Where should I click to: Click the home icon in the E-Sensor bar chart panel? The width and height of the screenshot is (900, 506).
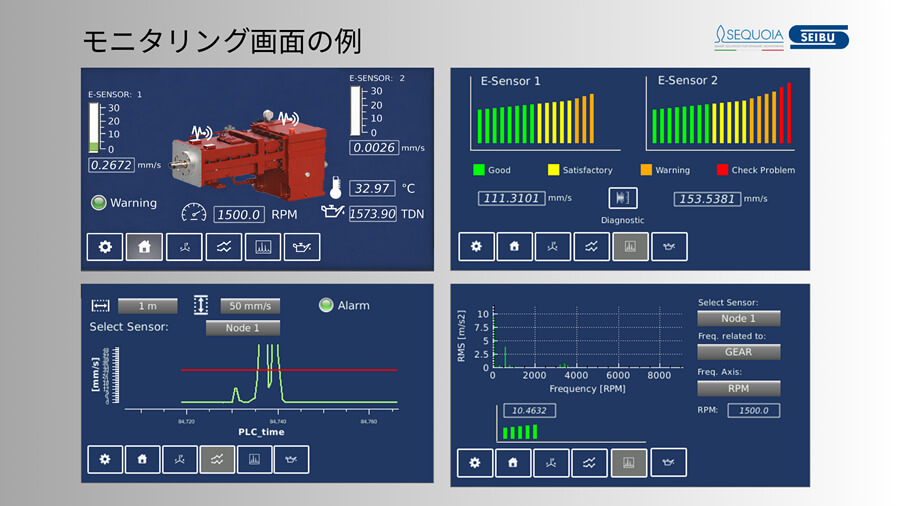point(514,246)
